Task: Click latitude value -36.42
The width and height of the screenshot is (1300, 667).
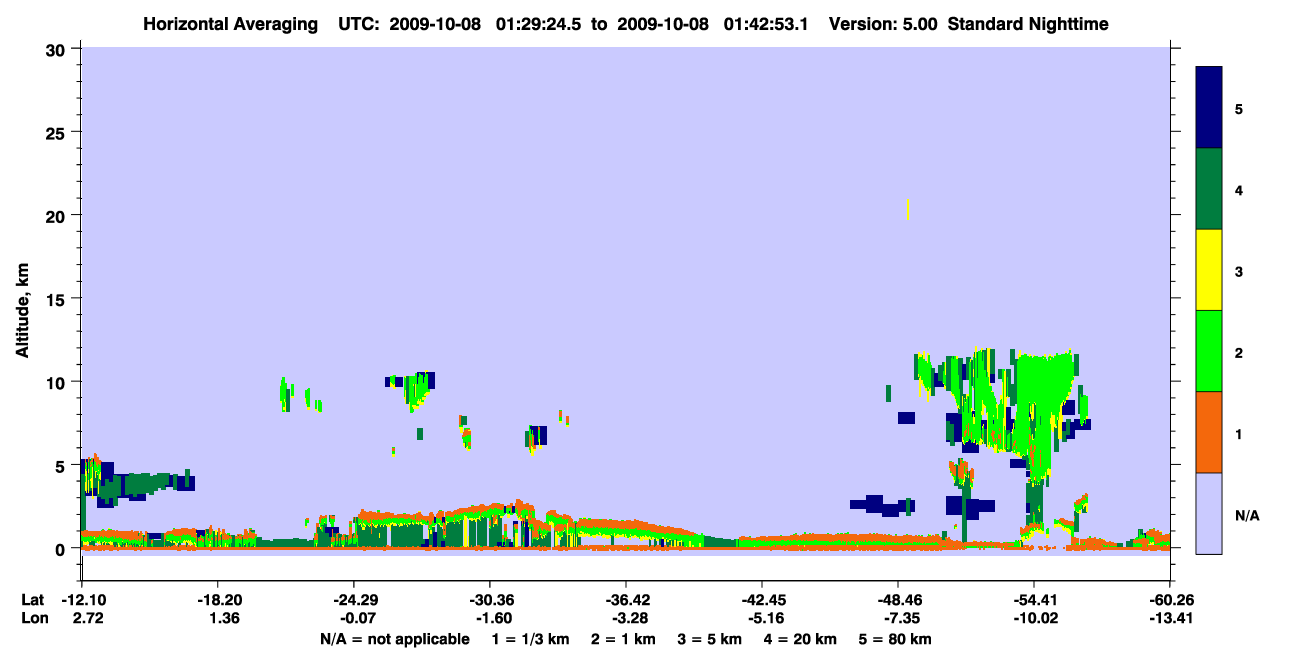Action: coord(626,600)
